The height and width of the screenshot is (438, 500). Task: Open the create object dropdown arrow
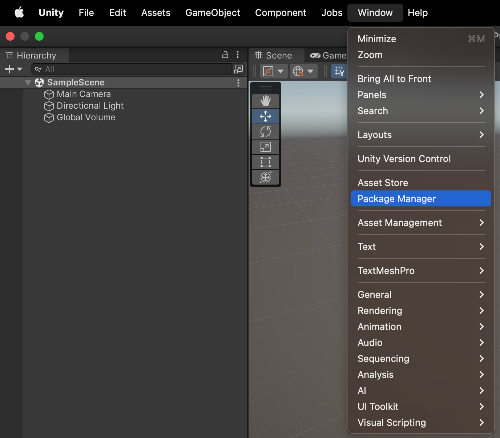click(x=19, y=69)
